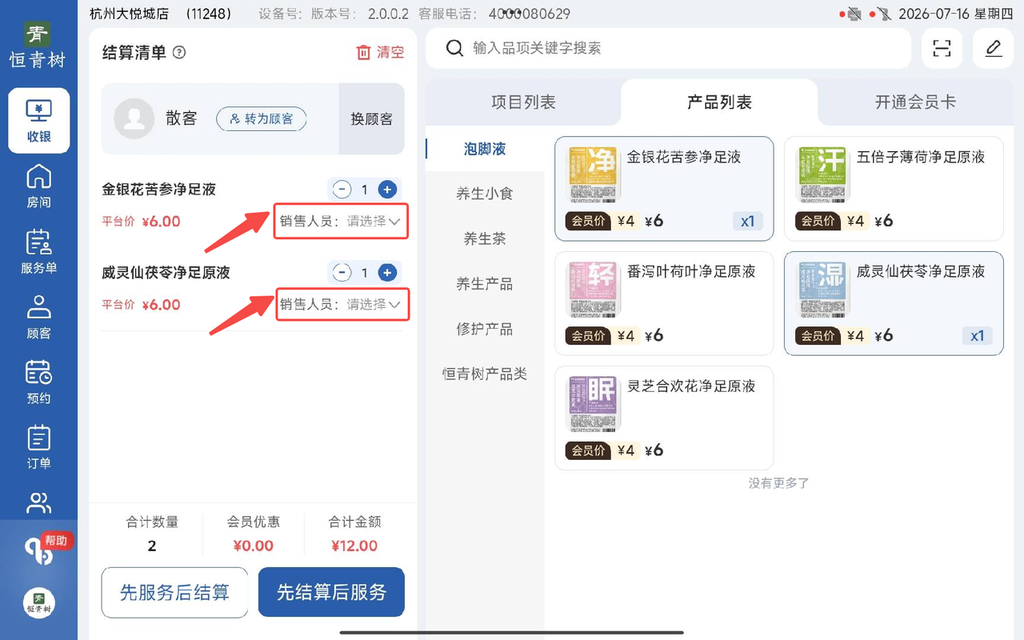Screen dimensions: 1024x640
Task: Click the 先结算后服务 button
Action: (331, 592)
